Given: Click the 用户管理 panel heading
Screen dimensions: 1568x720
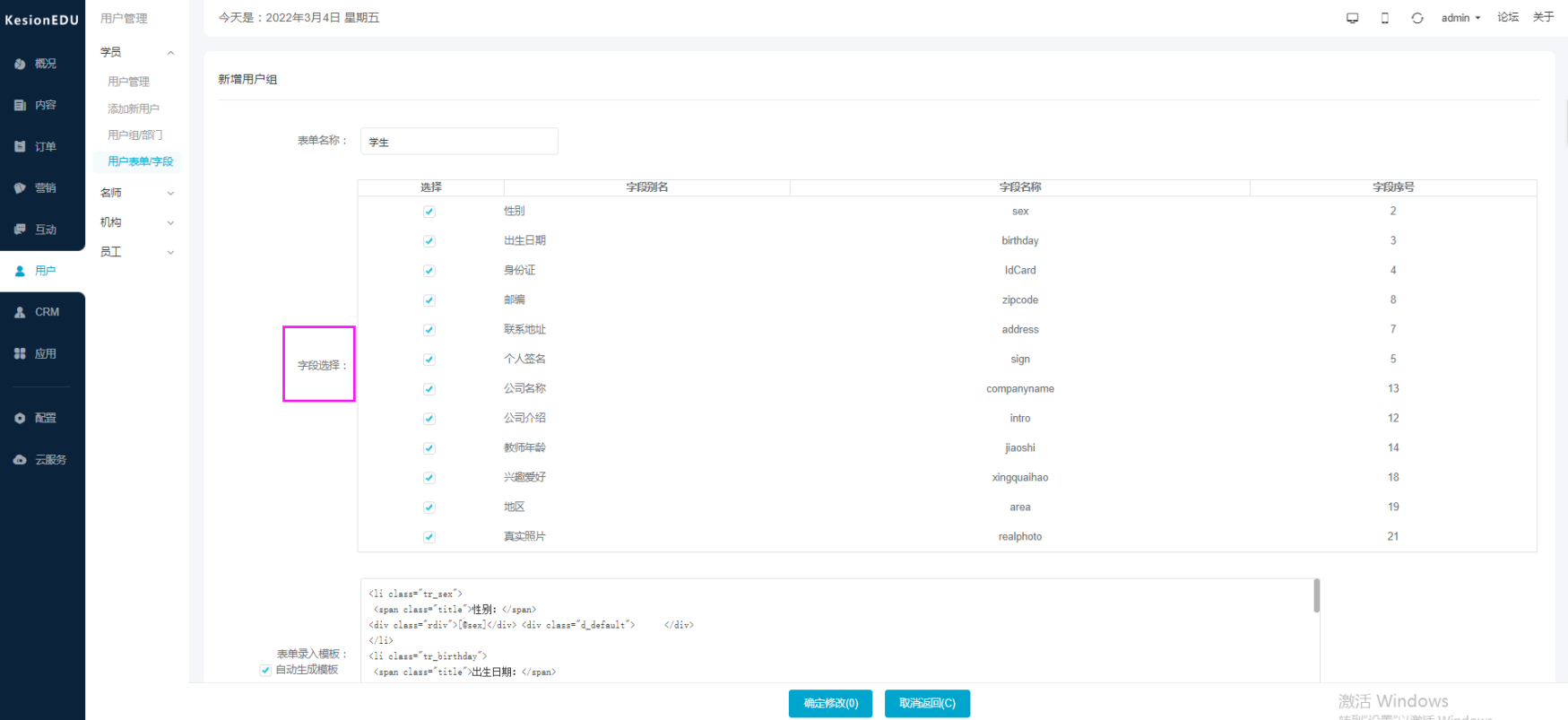Looking at the screenshot, I should 124,19.
